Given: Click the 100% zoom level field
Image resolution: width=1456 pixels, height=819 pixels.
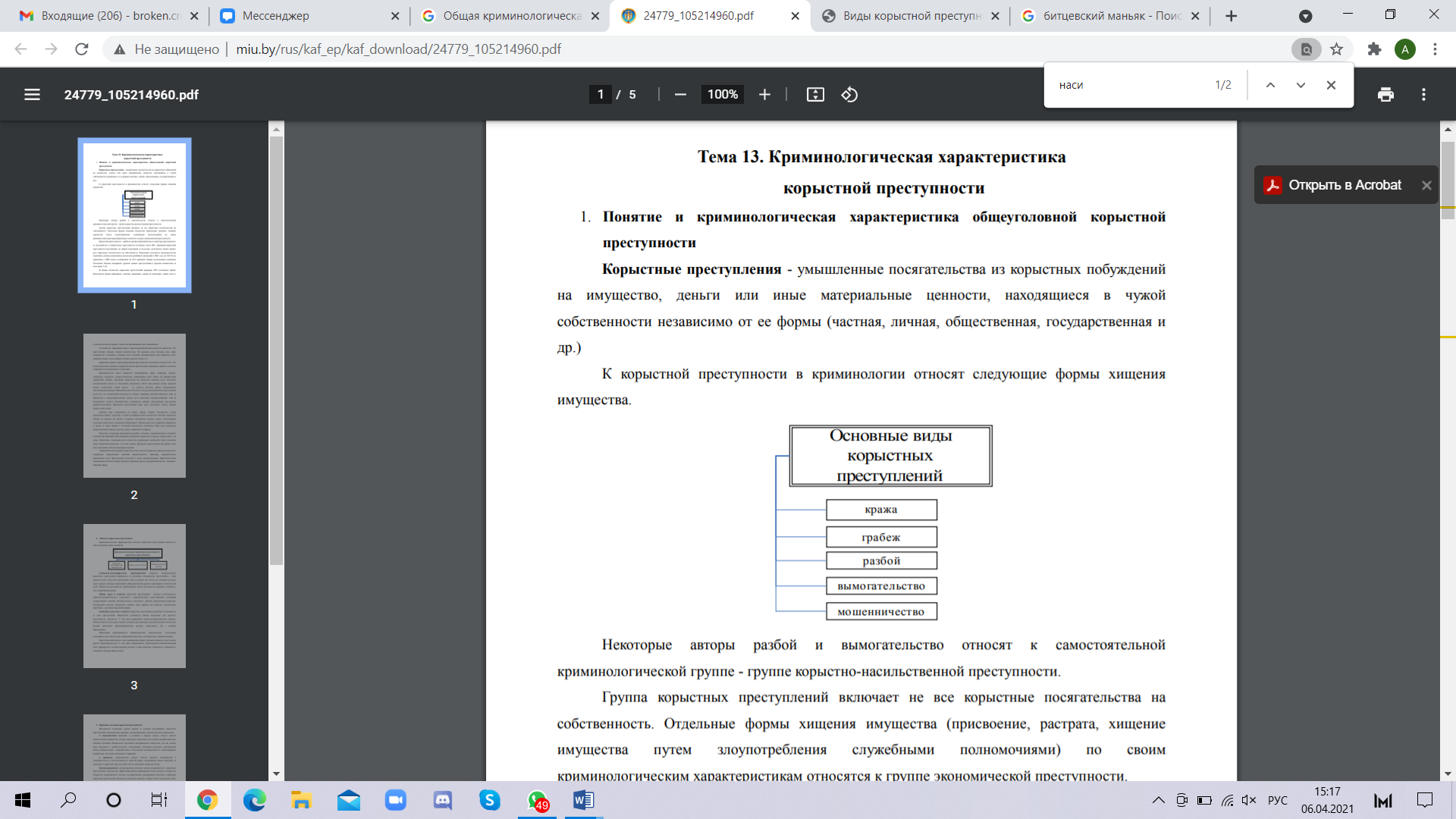Looking at the screenshot, I should 722,95.
